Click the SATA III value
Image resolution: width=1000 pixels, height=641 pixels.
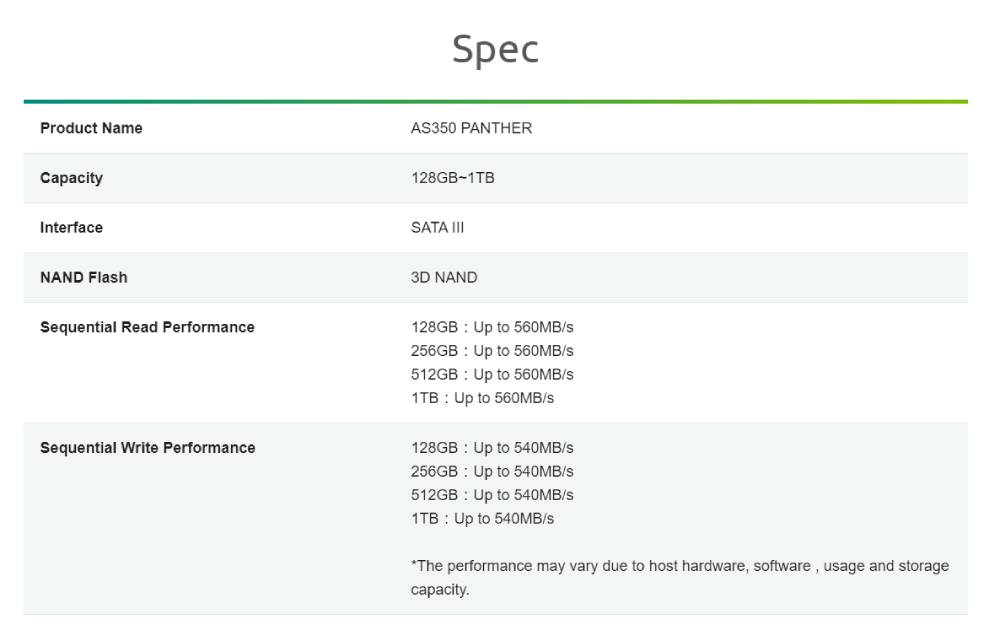tap(437, 228)
